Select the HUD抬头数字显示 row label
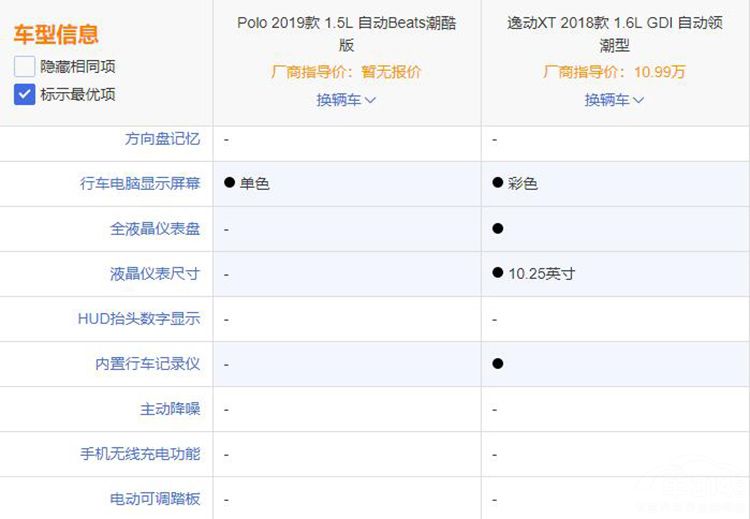The image size is (750, 519). (139, 319)
